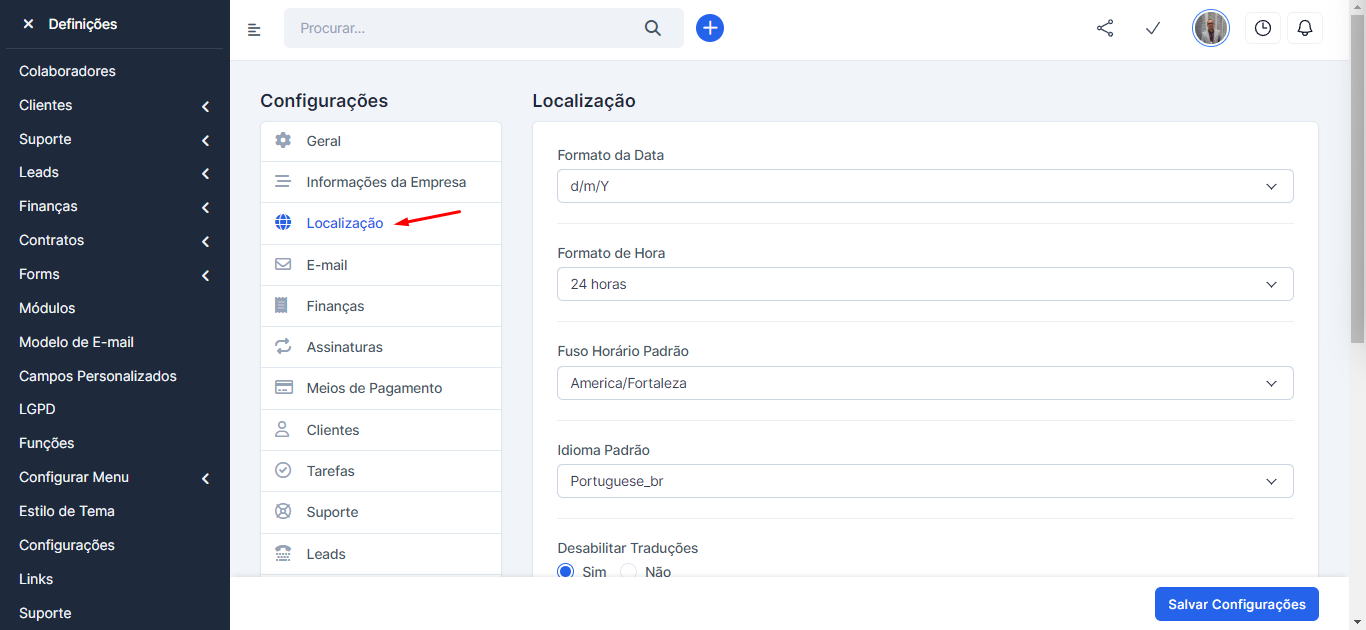Open the clock timesheet icon

point(1263,28)
